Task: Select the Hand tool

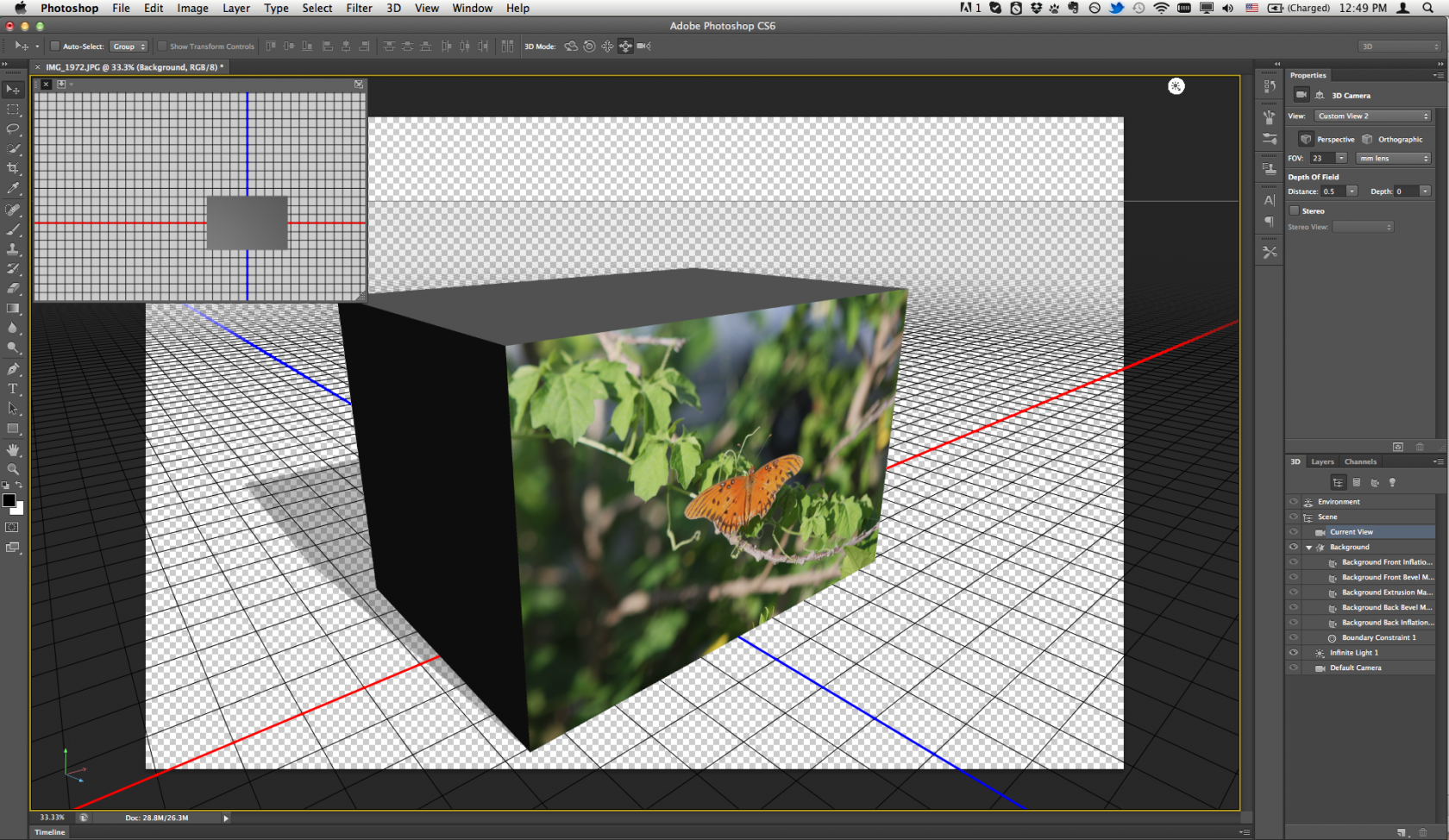Action: 13,449
